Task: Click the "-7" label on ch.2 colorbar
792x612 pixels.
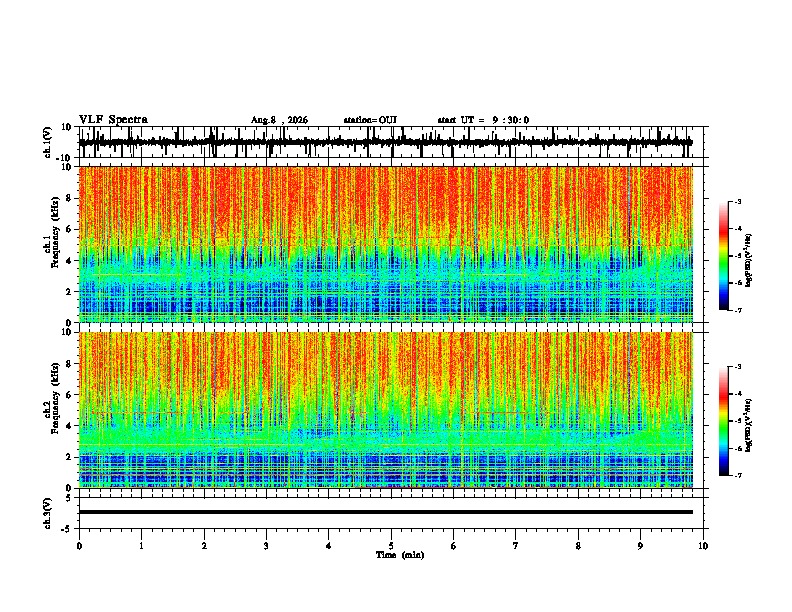Action: (738, 475)
